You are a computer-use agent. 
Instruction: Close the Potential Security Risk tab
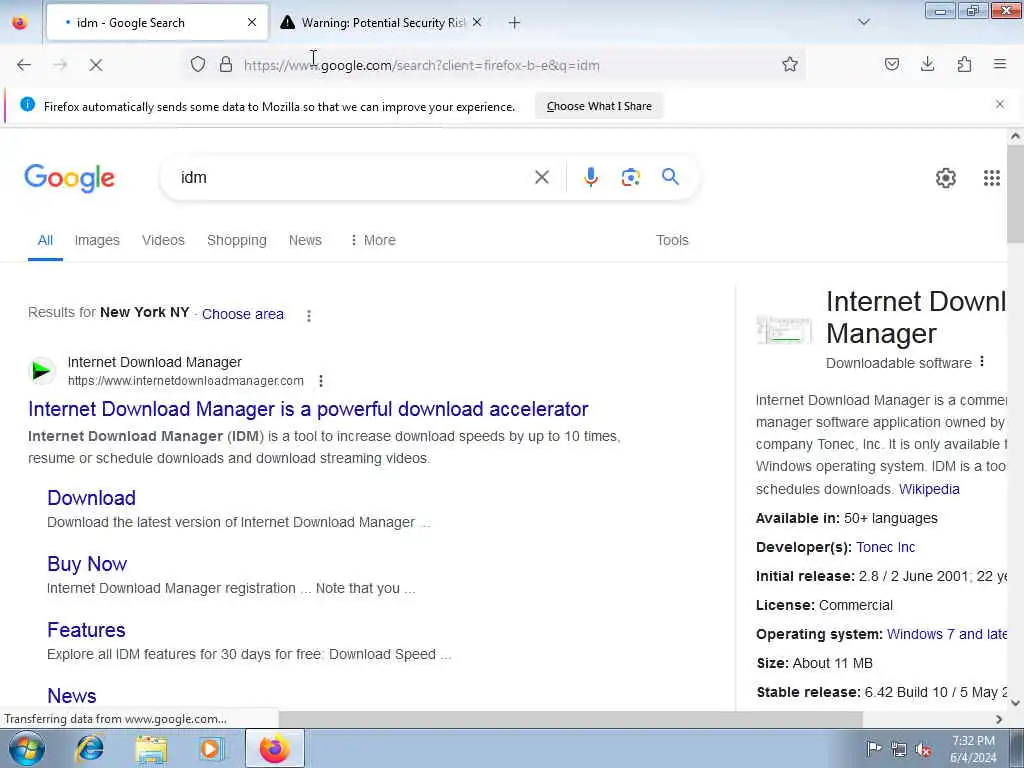(x=477, y=23)
